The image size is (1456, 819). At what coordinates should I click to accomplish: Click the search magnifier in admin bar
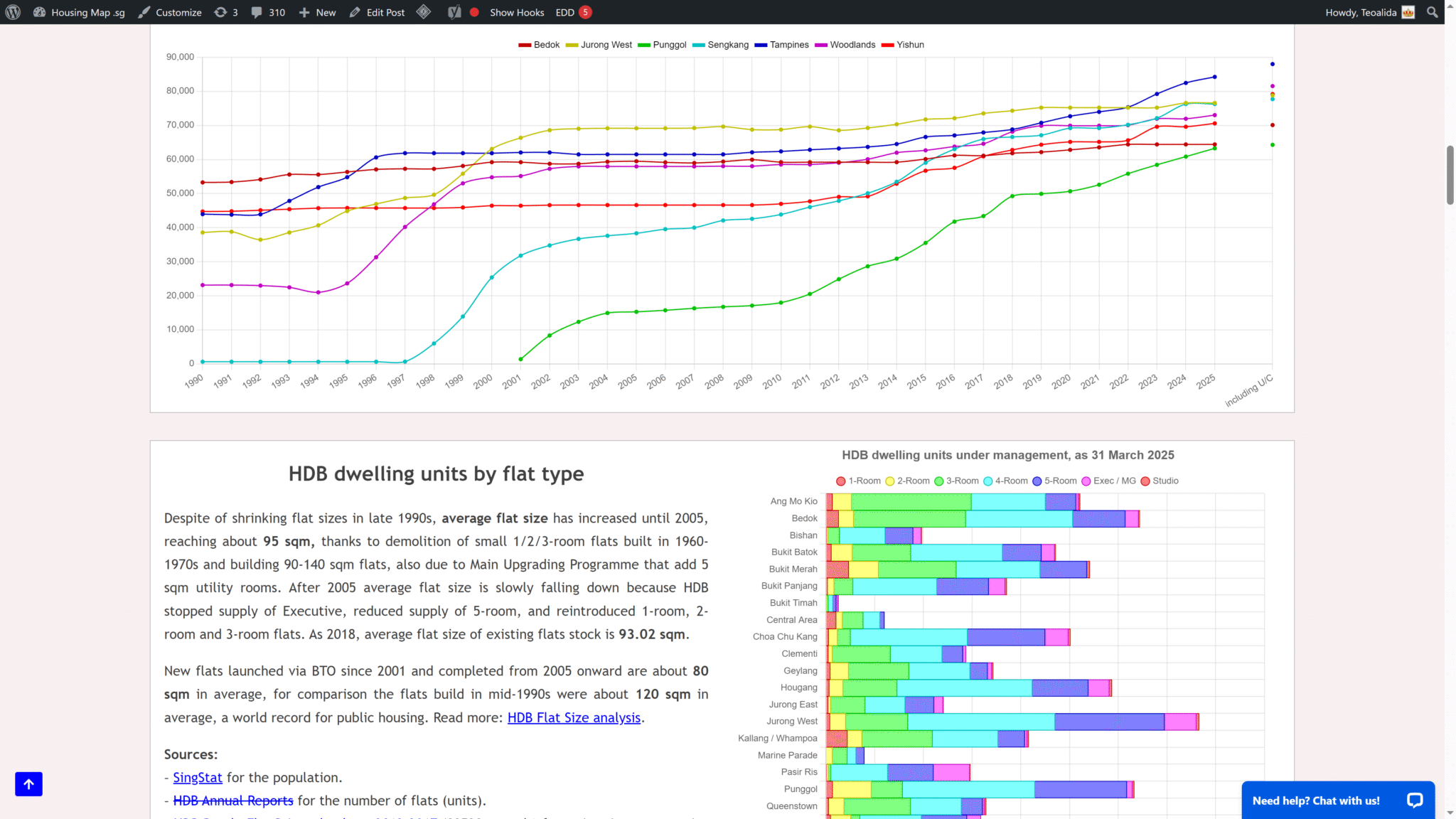tap(1432, 12)
